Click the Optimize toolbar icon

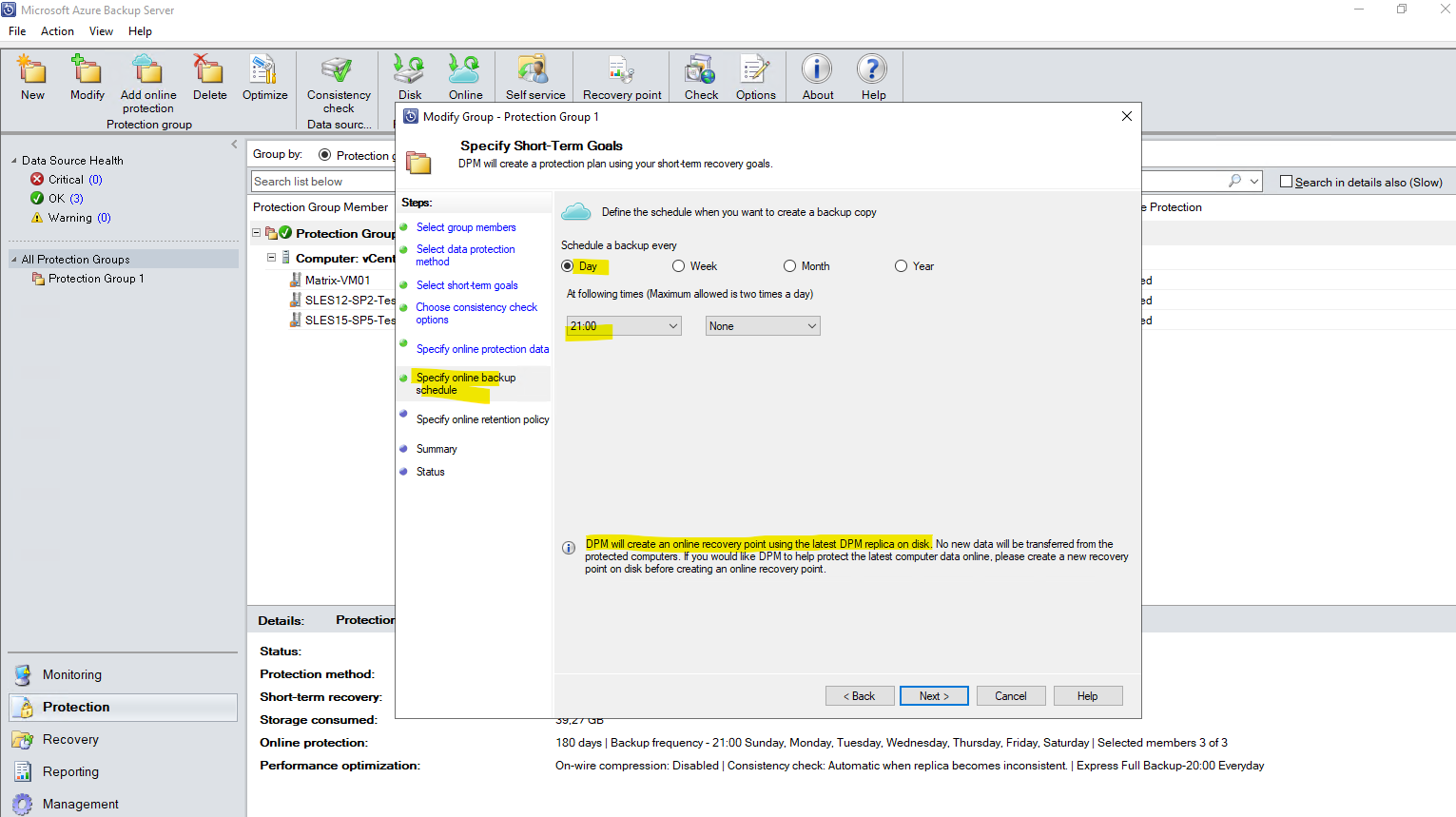tap(264, 70)
